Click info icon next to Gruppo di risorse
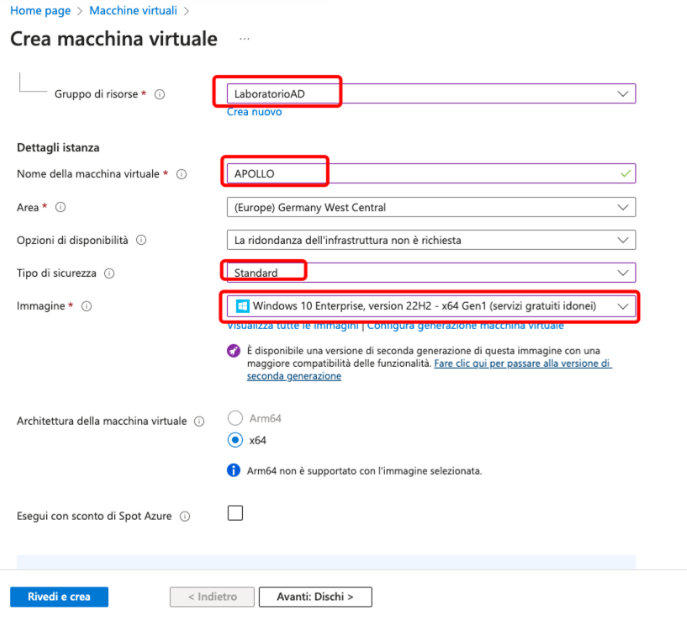 pos(160,94)
